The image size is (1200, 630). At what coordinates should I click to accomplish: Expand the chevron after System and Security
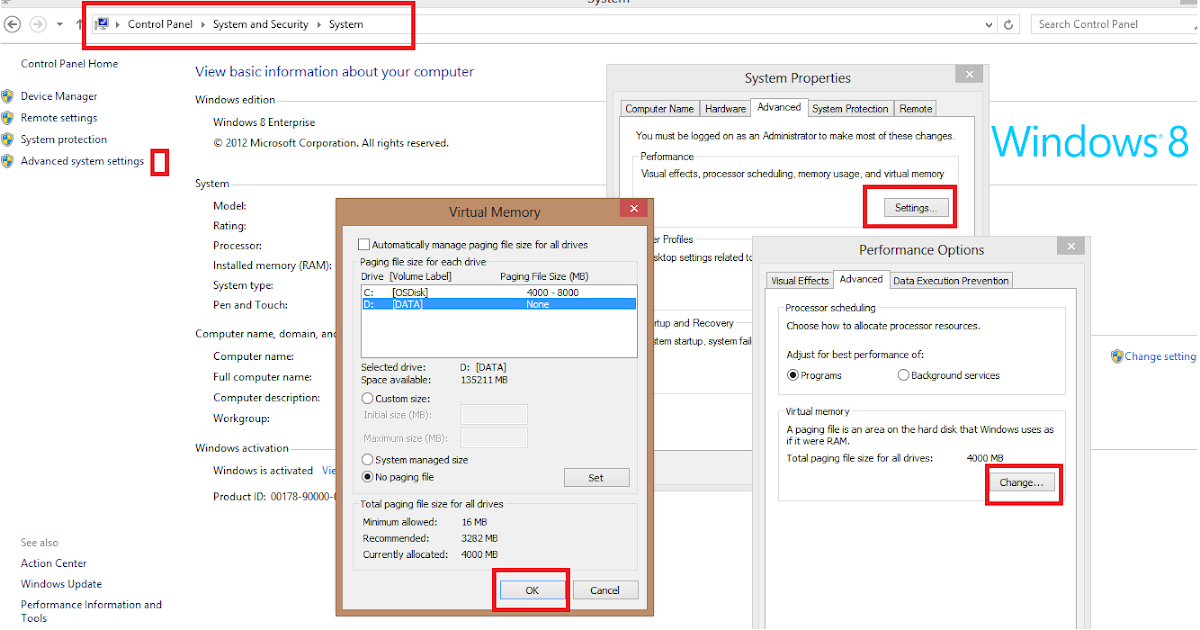point(320,24)
